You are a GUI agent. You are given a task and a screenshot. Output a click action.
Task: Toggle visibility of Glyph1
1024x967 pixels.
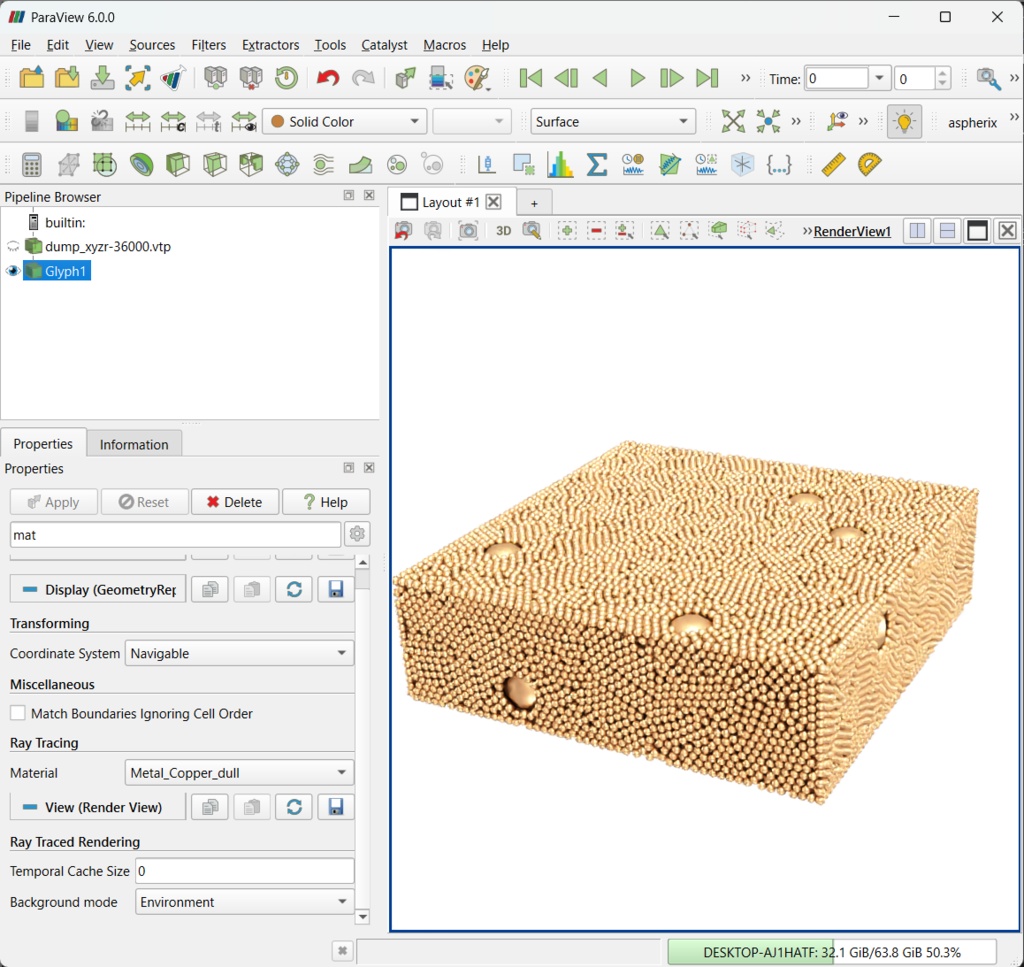(11, 270)
